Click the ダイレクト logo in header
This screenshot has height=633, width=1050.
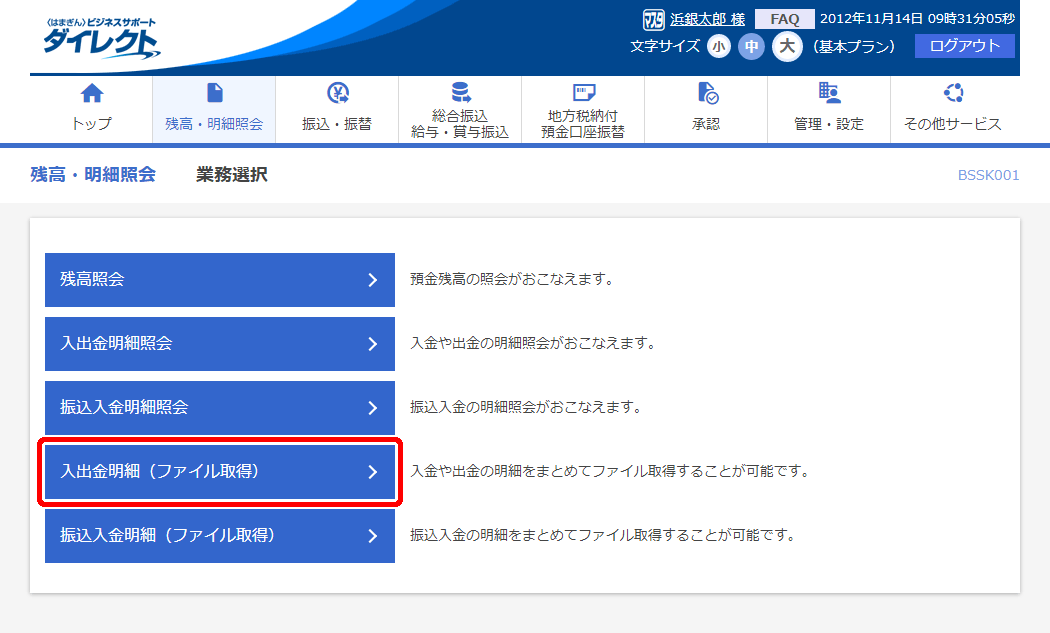100,38
